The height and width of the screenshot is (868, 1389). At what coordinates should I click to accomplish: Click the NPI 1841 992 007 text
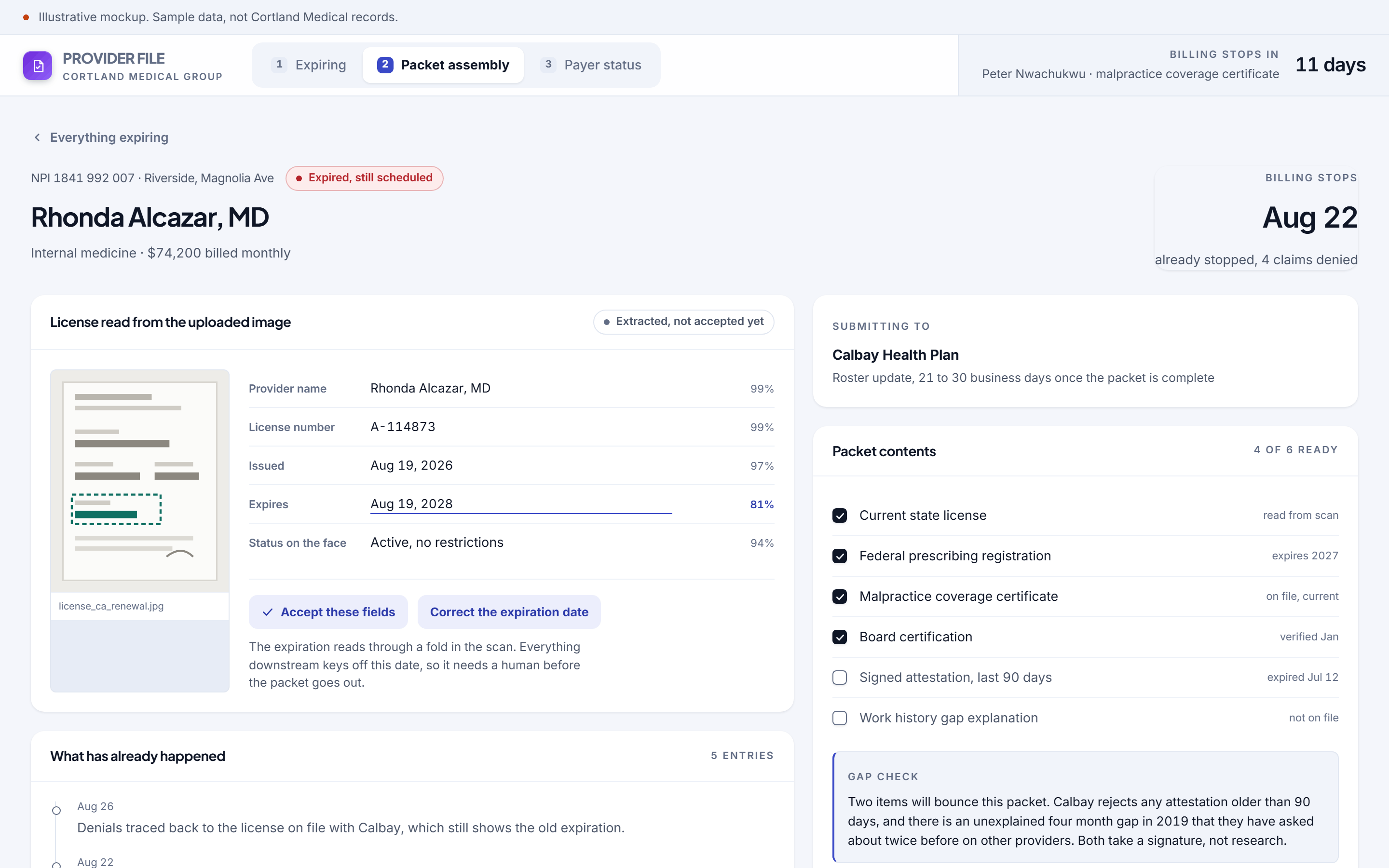click(82, 178)
